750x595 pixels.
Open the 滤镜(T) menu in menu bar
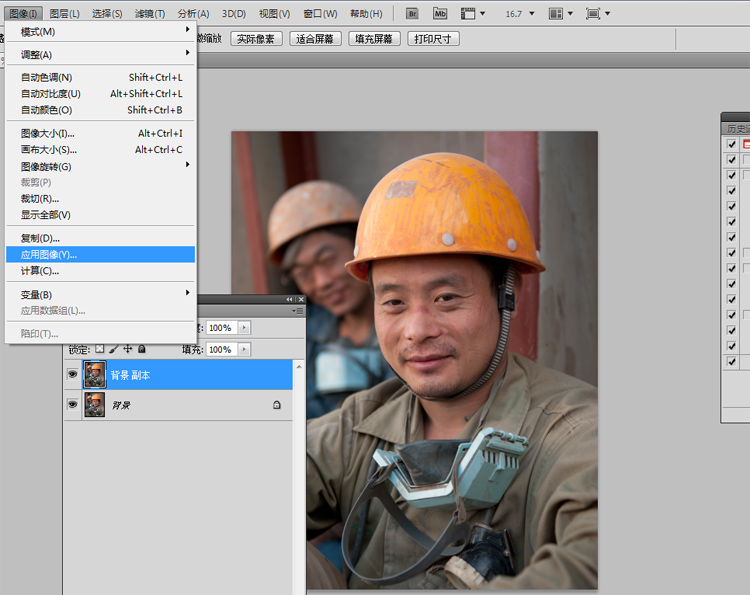(x=150, y=13)
